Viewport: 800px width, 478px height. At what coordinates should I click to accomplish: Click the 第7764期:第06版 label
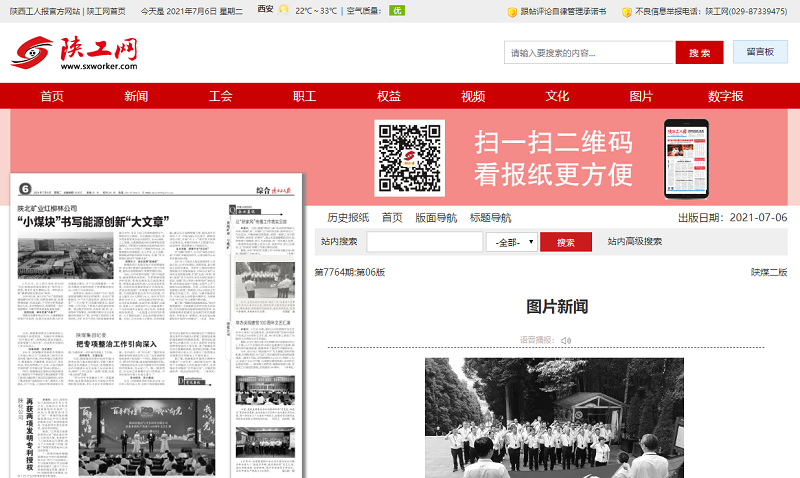pos(350,272)
